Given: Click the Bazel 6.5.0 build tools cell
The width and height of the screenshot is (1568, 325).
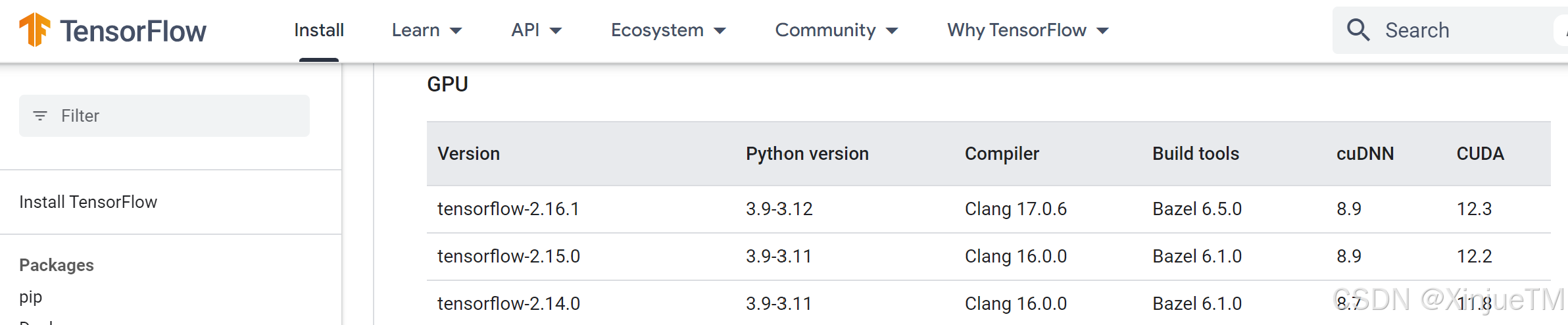Looking at the screenshot, I should click(1197, 209).
